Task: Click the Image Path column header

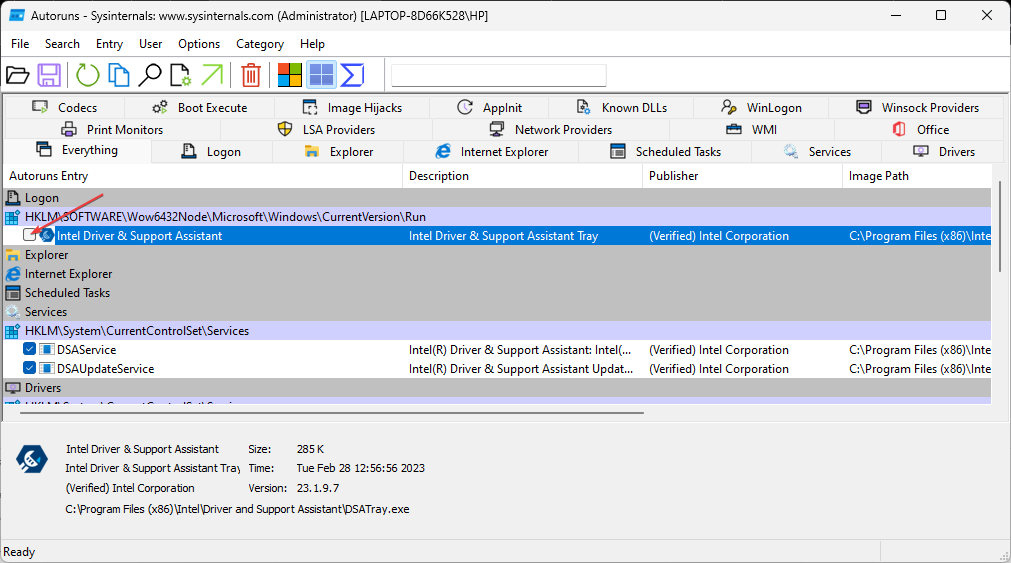Action: [917, 176]
